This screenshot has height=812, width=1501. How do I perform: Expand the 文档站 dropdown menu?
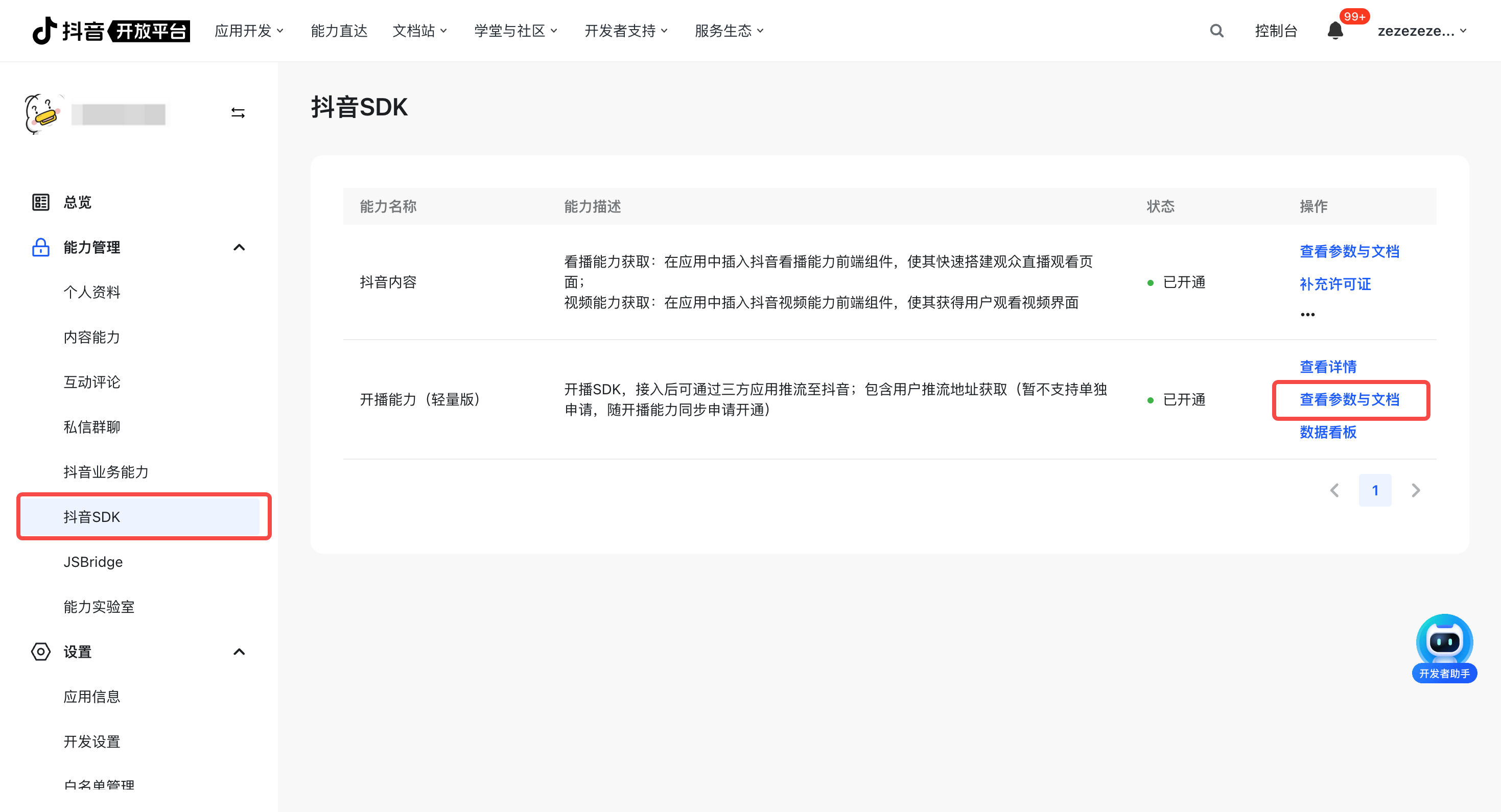[x=419, y=31]
